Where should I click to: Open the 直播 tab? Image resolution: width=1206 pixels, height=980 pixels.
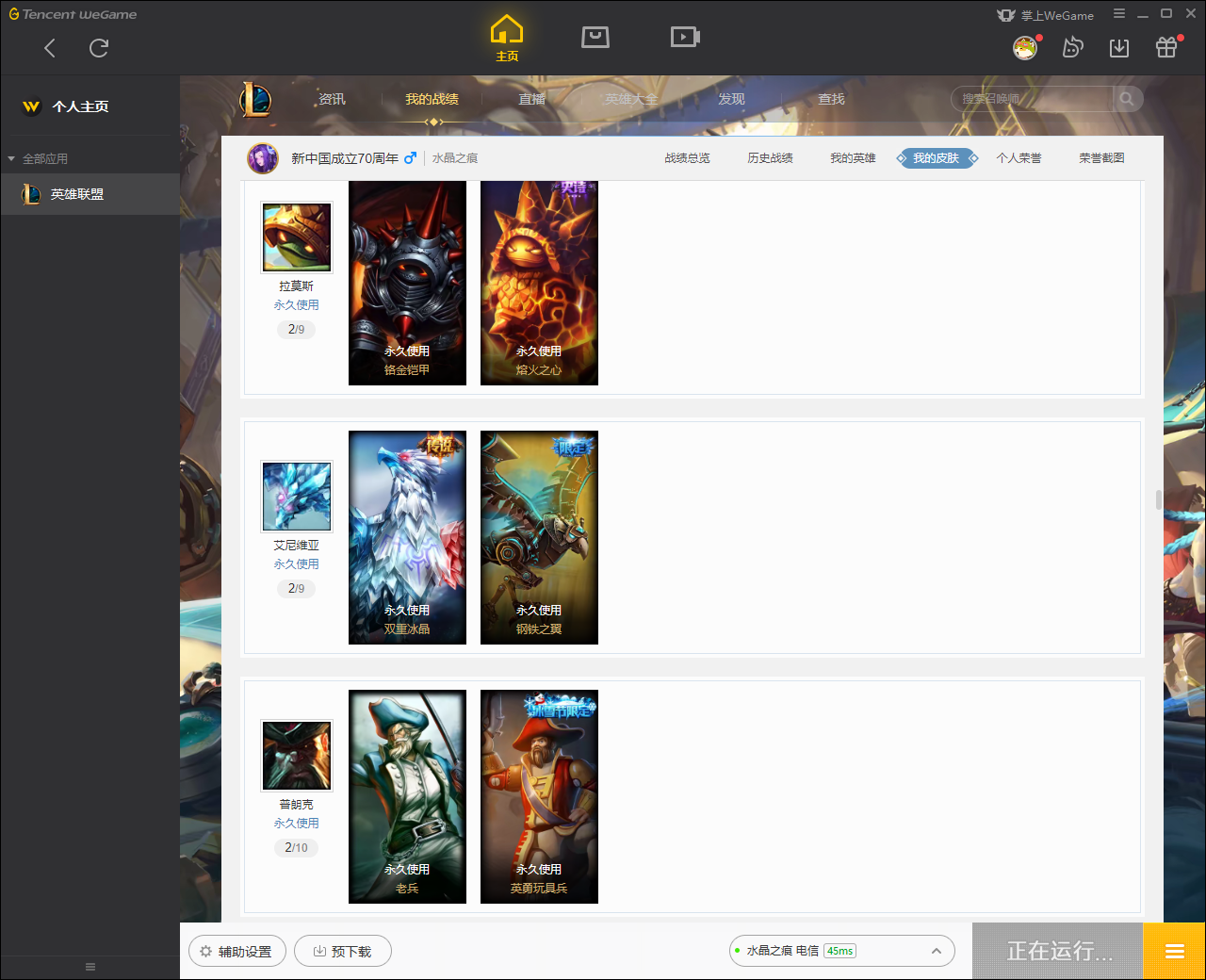[x=532, y=99]
